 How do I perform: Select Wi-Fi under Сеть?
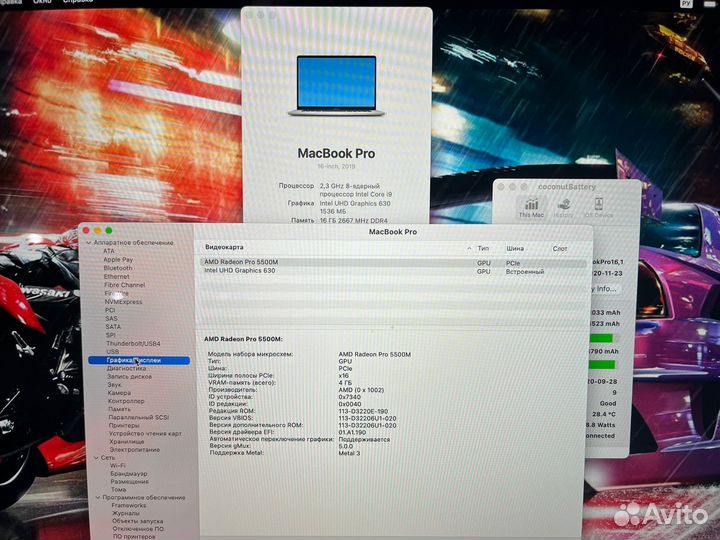coord(118,466)
